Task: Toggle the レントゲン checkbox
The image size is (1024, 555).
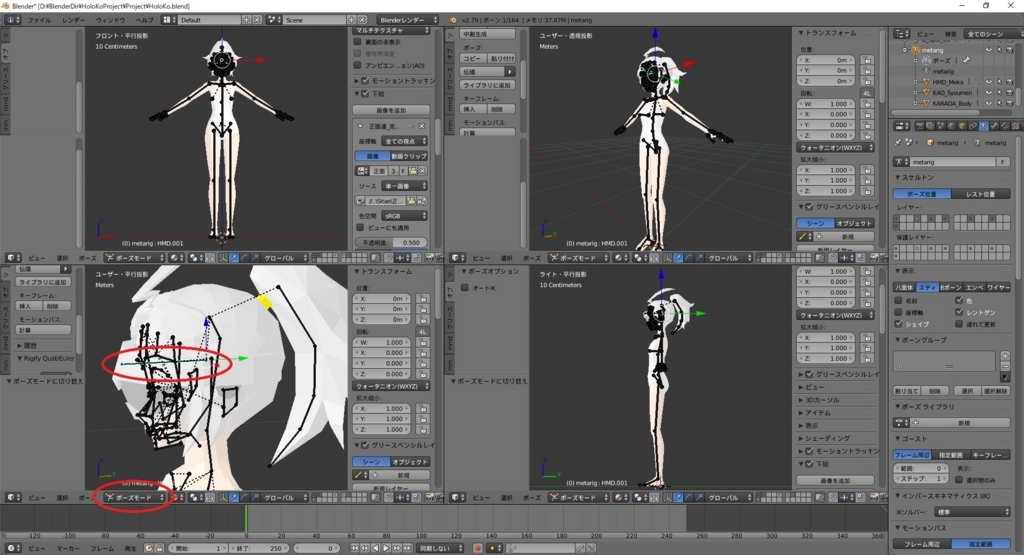Action: click(x=959, y=312)
